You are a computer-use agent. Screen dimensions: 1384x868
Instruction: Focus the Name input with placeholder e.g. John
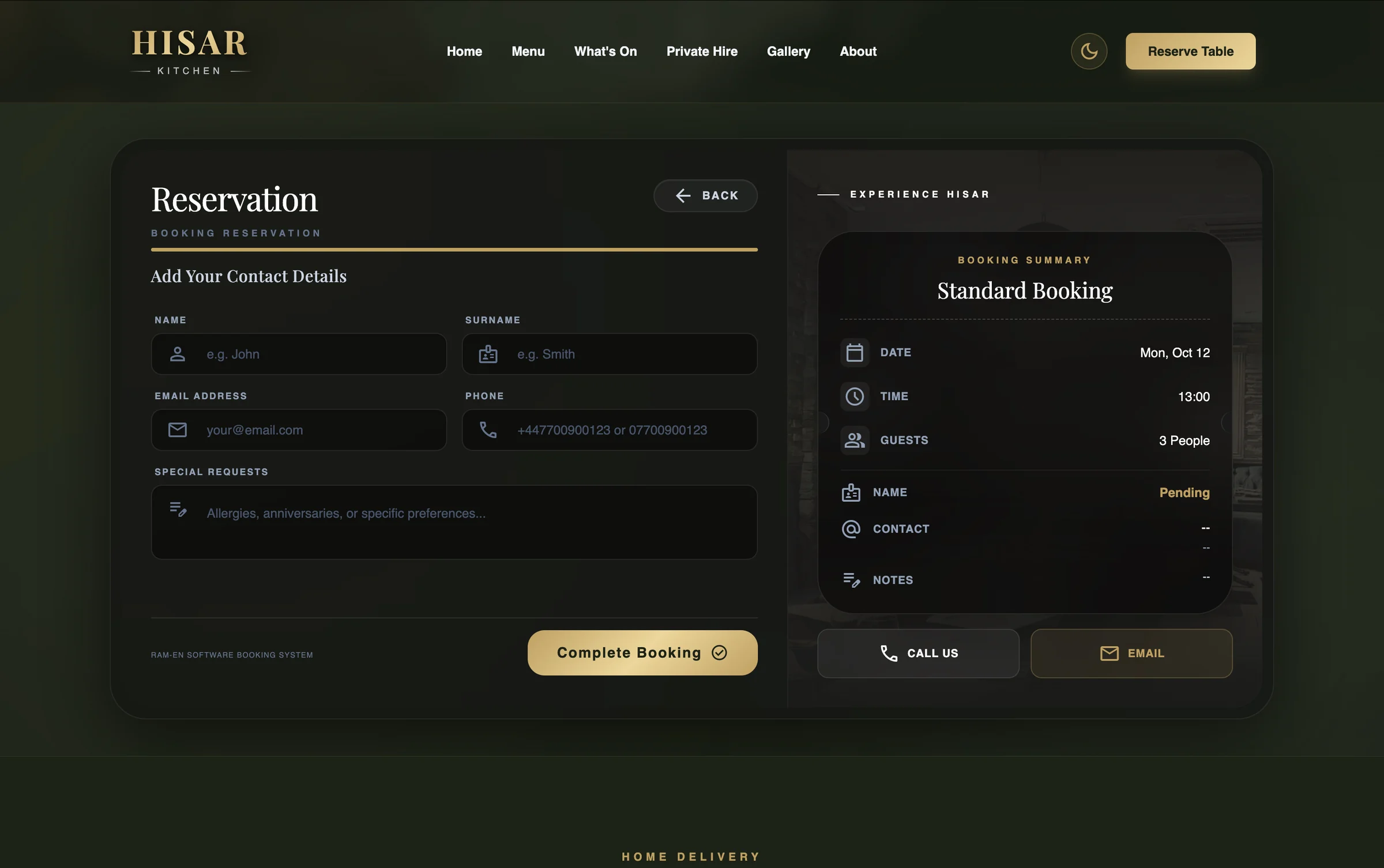coord(299,354)
